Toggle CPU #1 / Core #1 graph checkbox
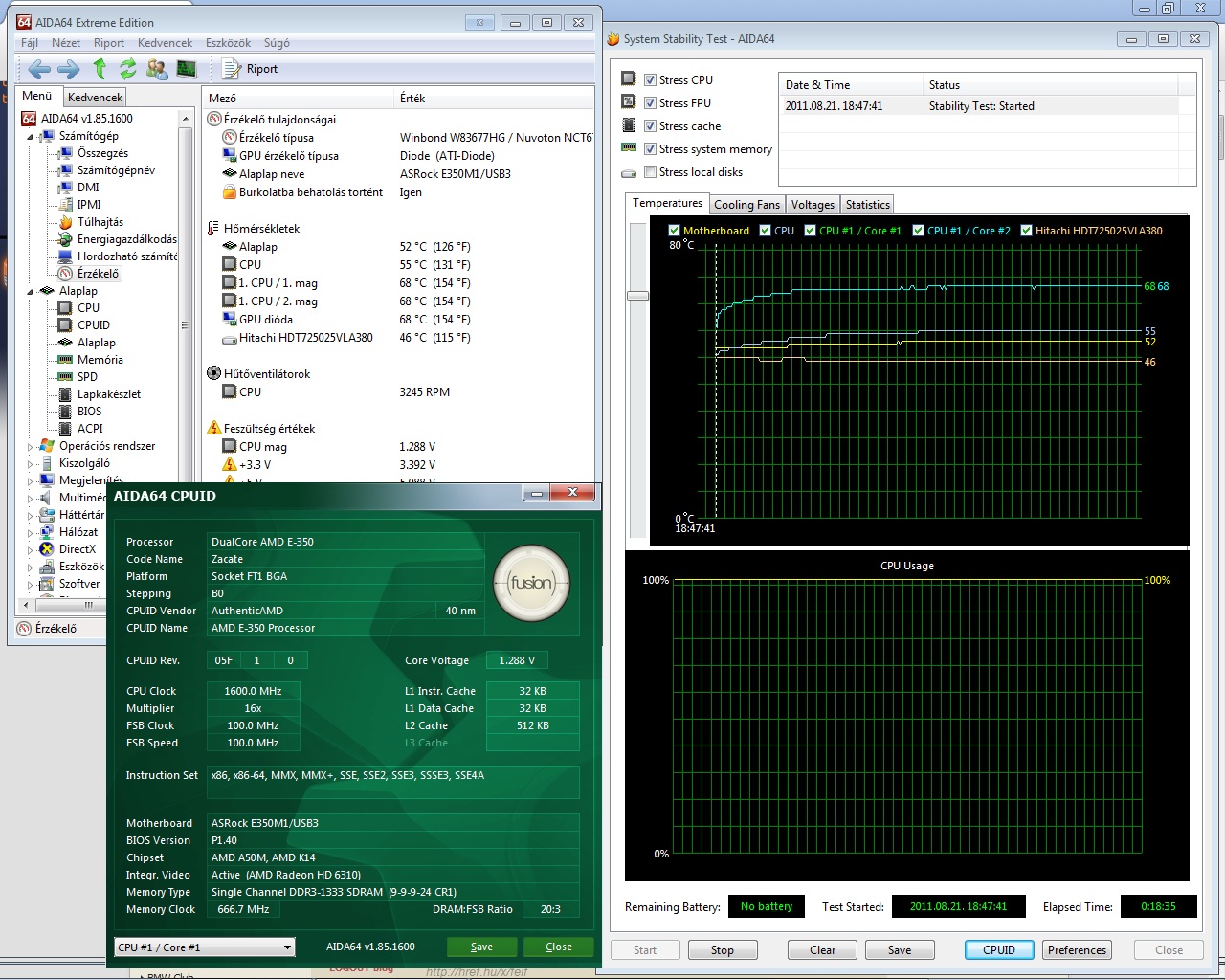This screenshot has height=980, width=1225. point(810,231)
